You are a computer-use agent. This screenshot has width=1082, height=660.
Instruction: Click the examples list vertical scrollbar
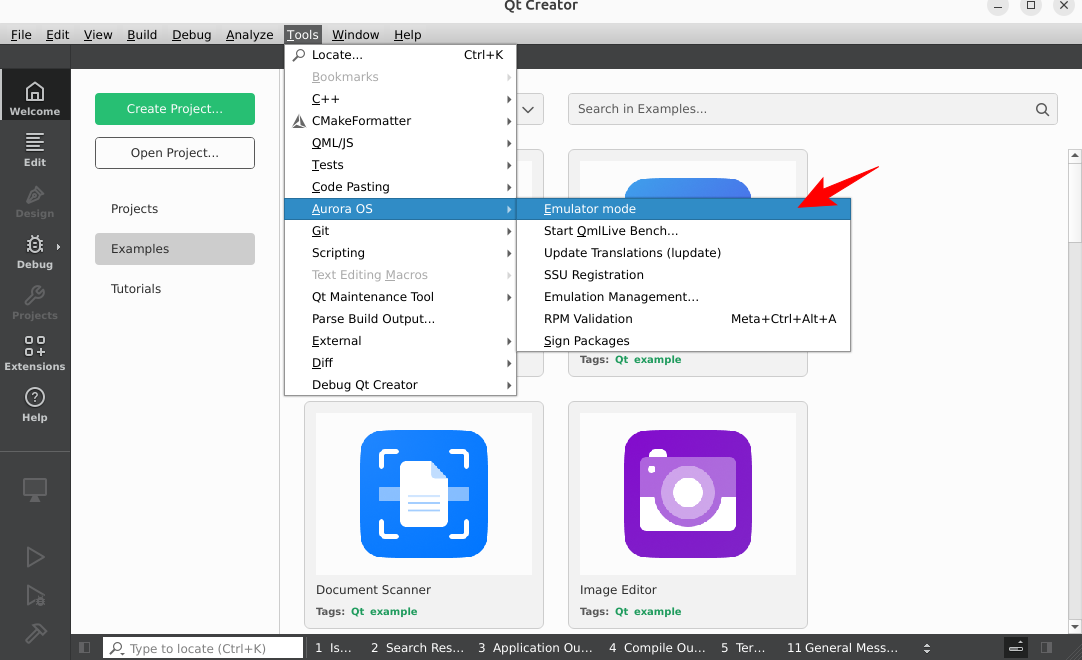tap(1074, 391)
